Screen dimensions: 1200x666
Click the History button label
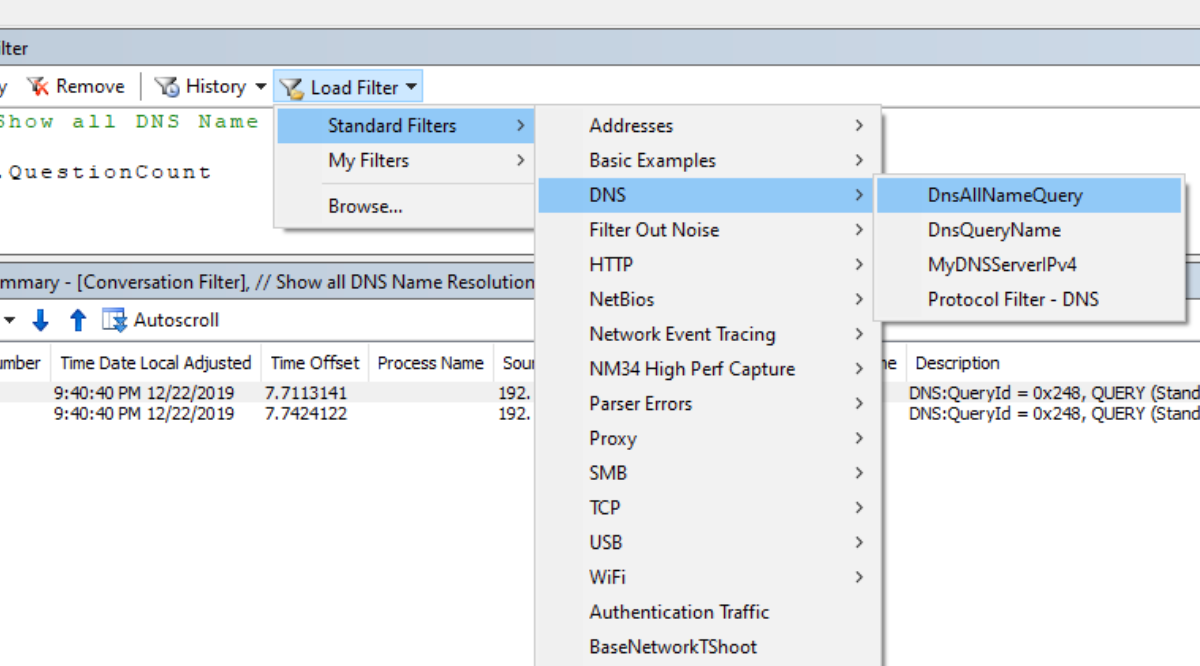click(216, 87)
